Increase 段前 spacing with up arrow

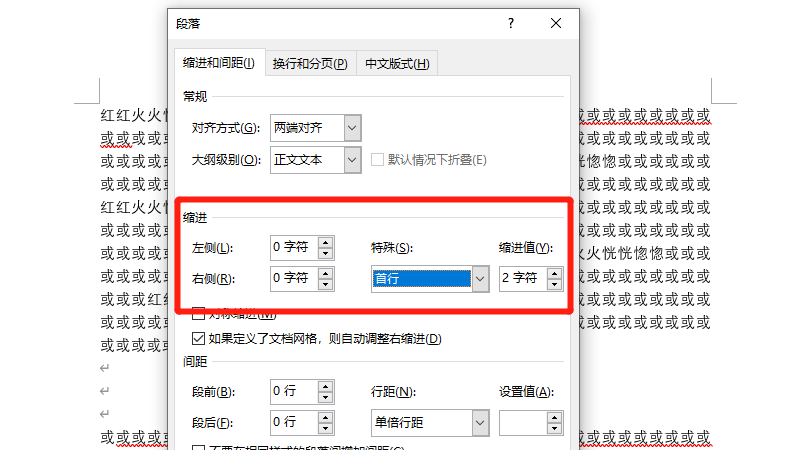coord(325,386)
